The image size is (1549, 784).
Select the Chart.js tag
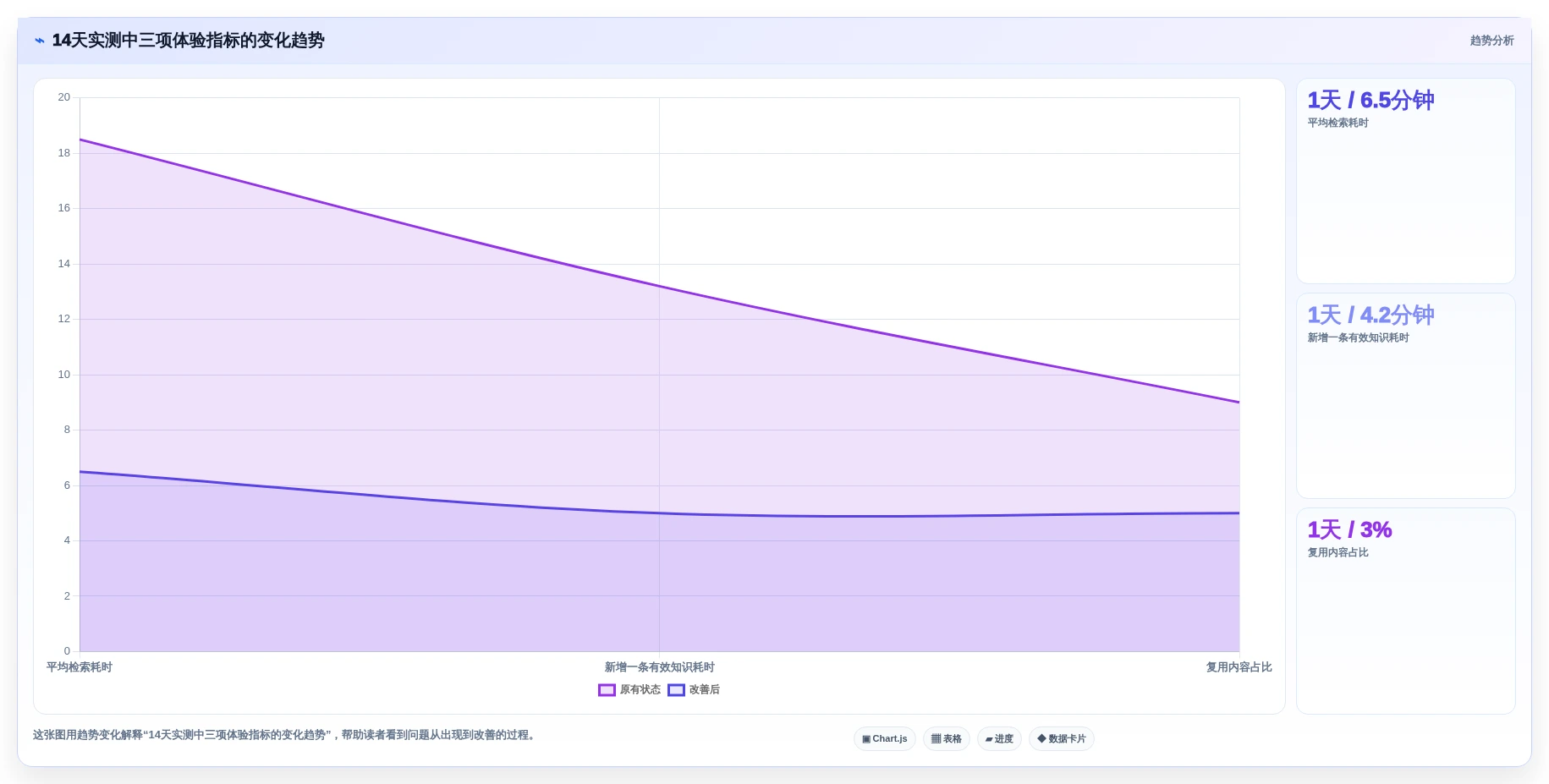tap(885, 739)
